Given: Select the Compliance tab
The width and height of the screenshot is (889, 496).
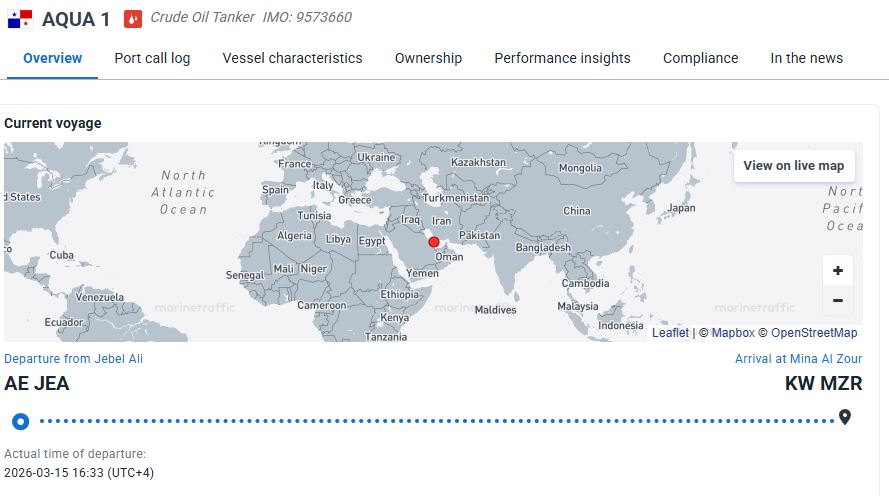Looking at the screenshot, I should 700,58.
